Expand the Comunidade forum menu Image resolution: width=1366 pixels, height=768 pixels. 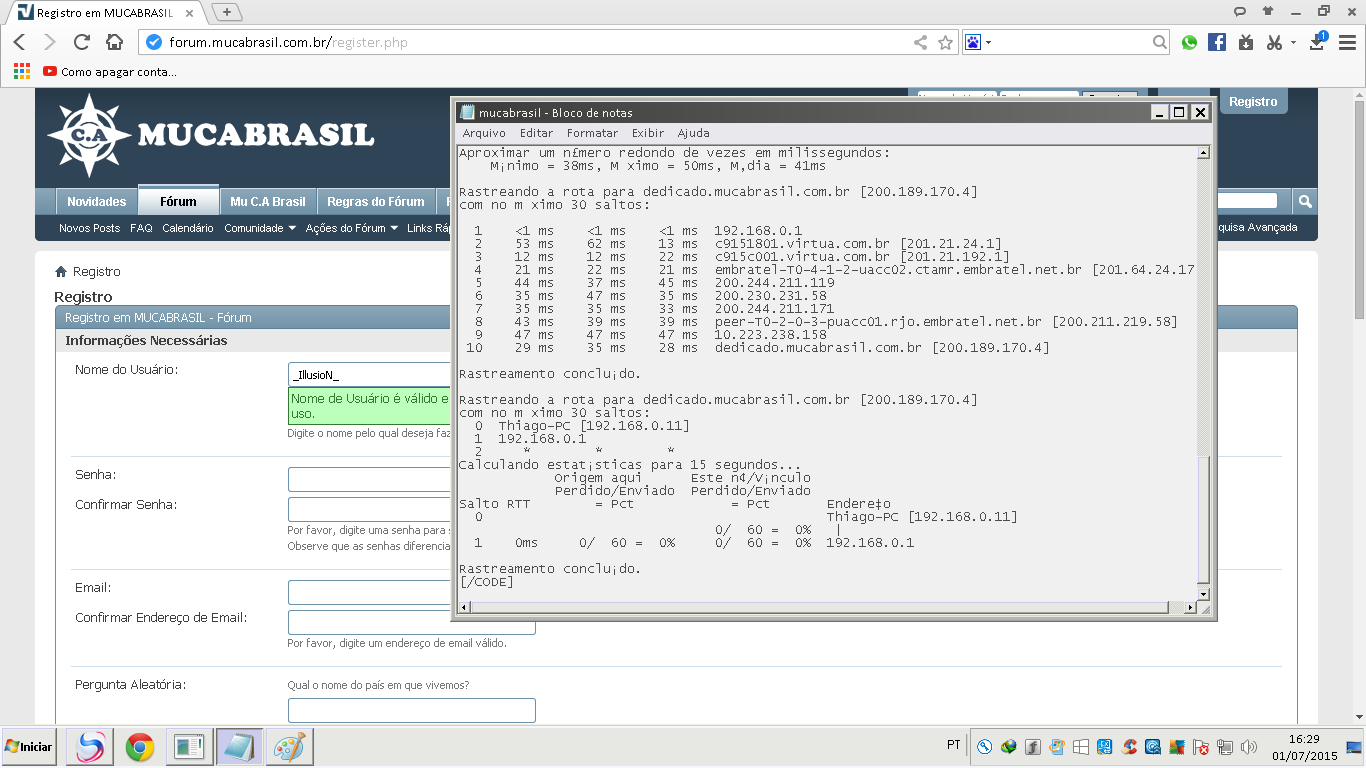[259, 228]
